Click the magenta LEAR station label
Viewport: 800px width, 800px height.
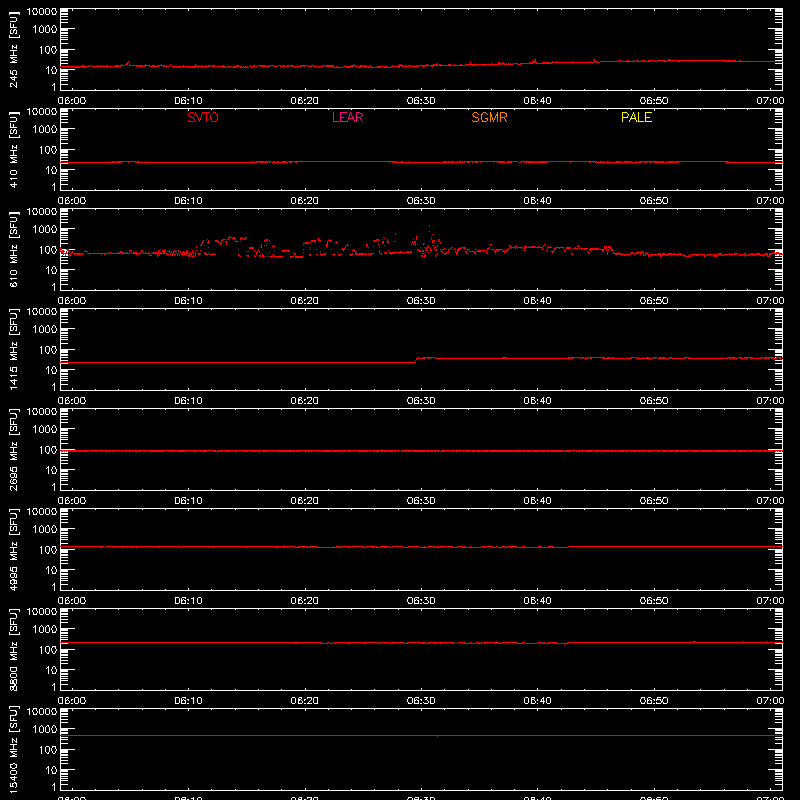coord(347,117)
